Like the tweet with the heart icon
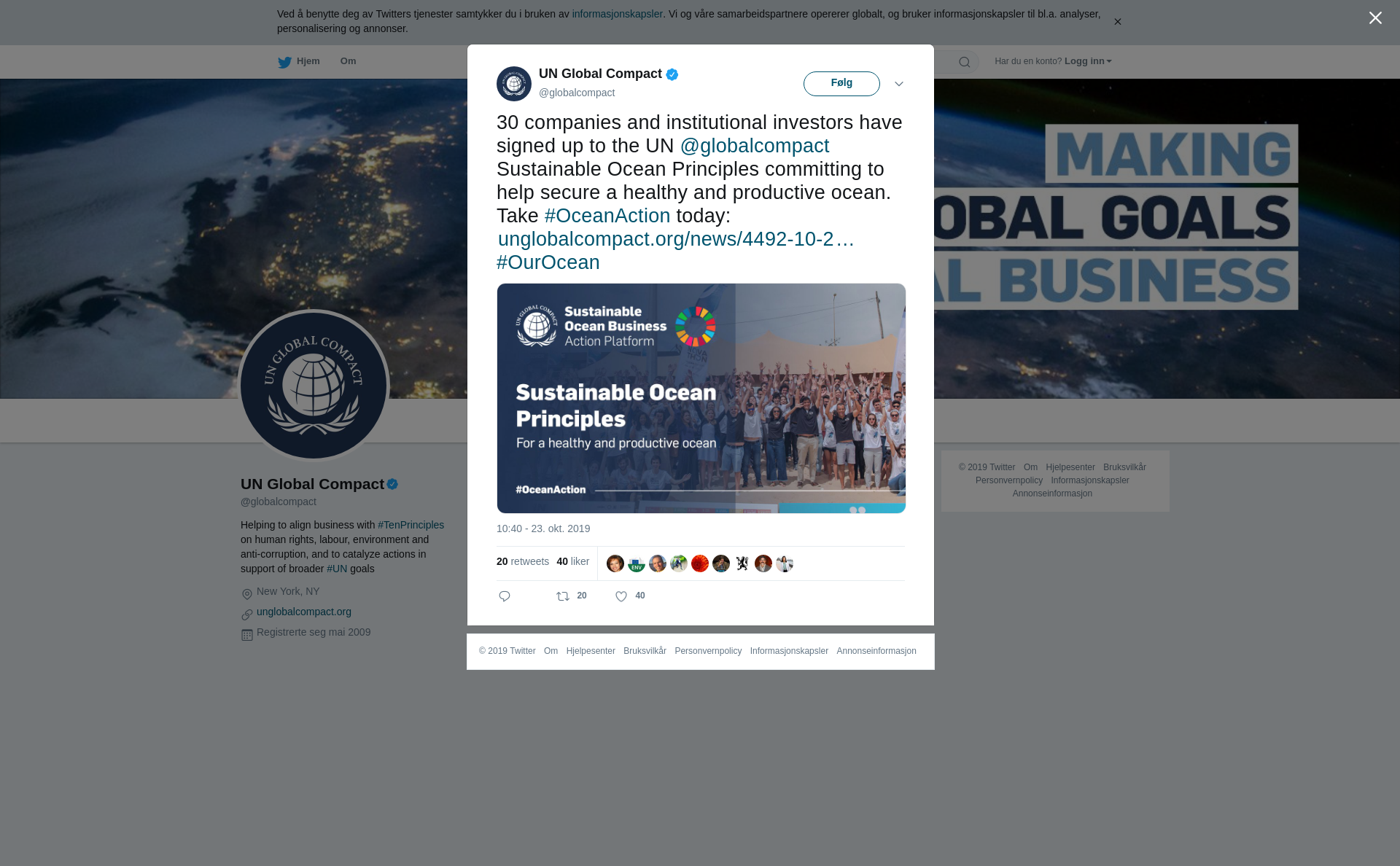 621,596
